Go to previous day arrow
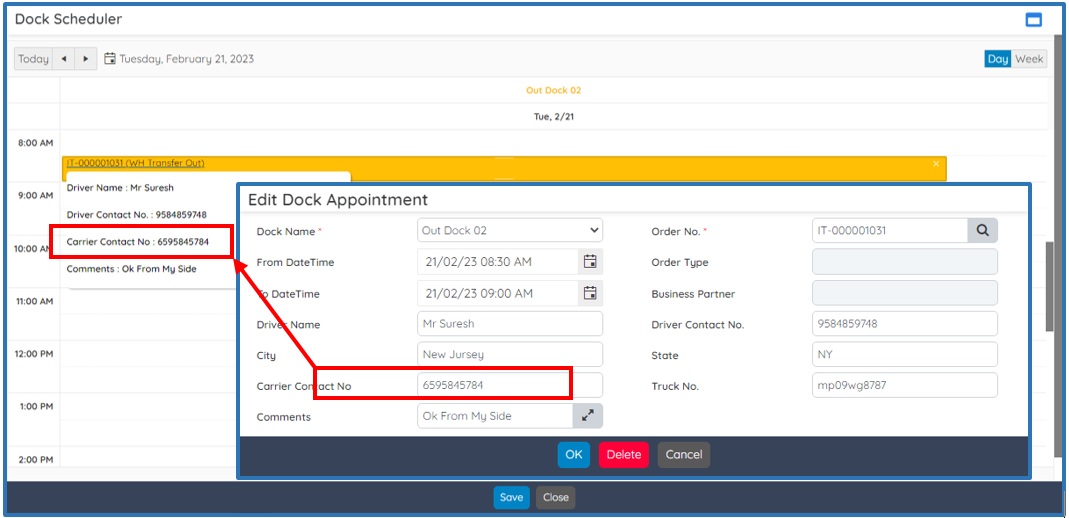The width and height of the screenshot is (1069, 518). [x=64, y=59]
